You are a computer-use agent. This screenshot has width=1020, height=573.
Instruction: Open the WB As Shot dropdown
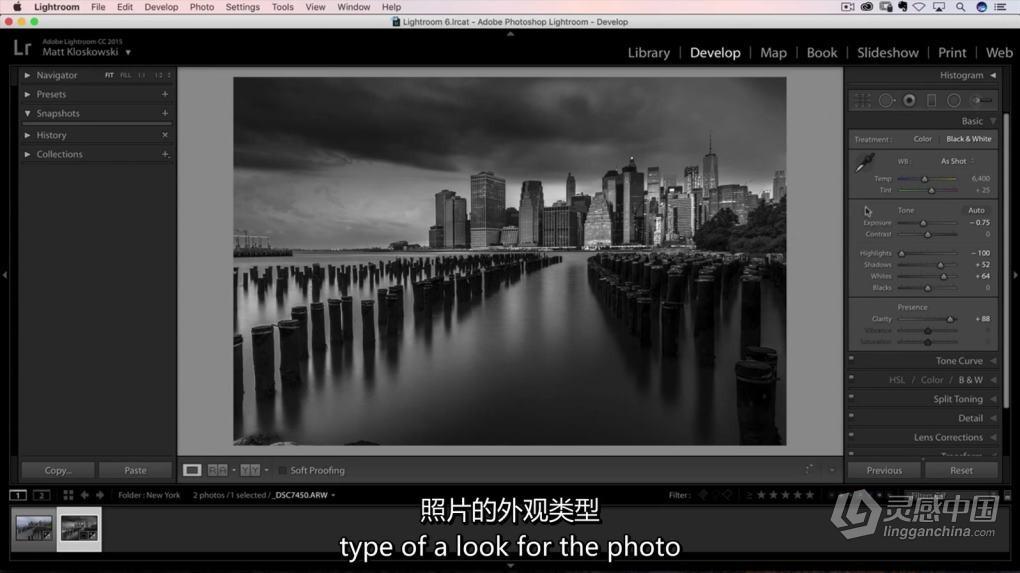point(958,161)
